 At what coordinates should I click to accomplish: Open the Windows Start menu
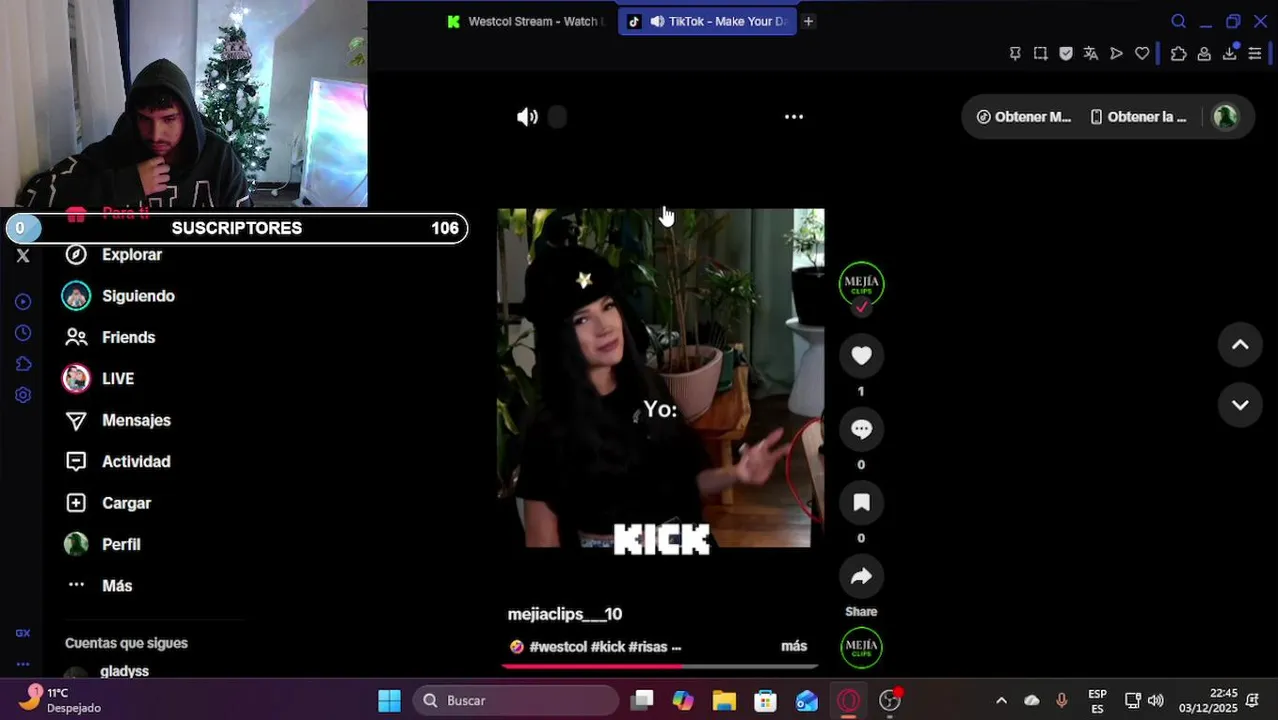coord(389,701)
